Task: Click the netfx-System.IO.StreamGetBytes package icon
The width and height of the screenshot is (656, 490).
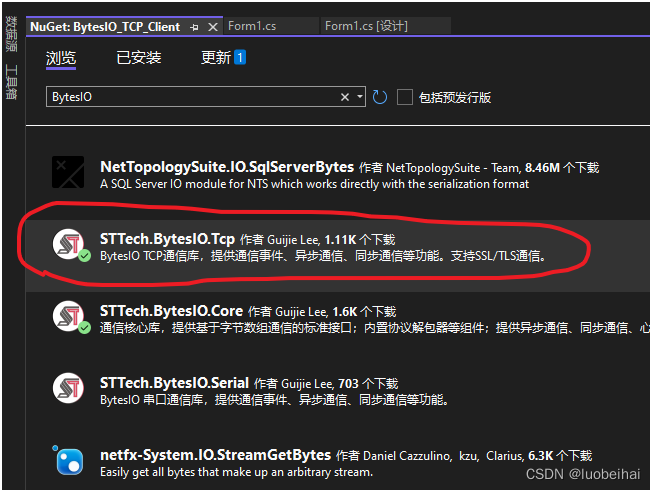Action: 69,461
